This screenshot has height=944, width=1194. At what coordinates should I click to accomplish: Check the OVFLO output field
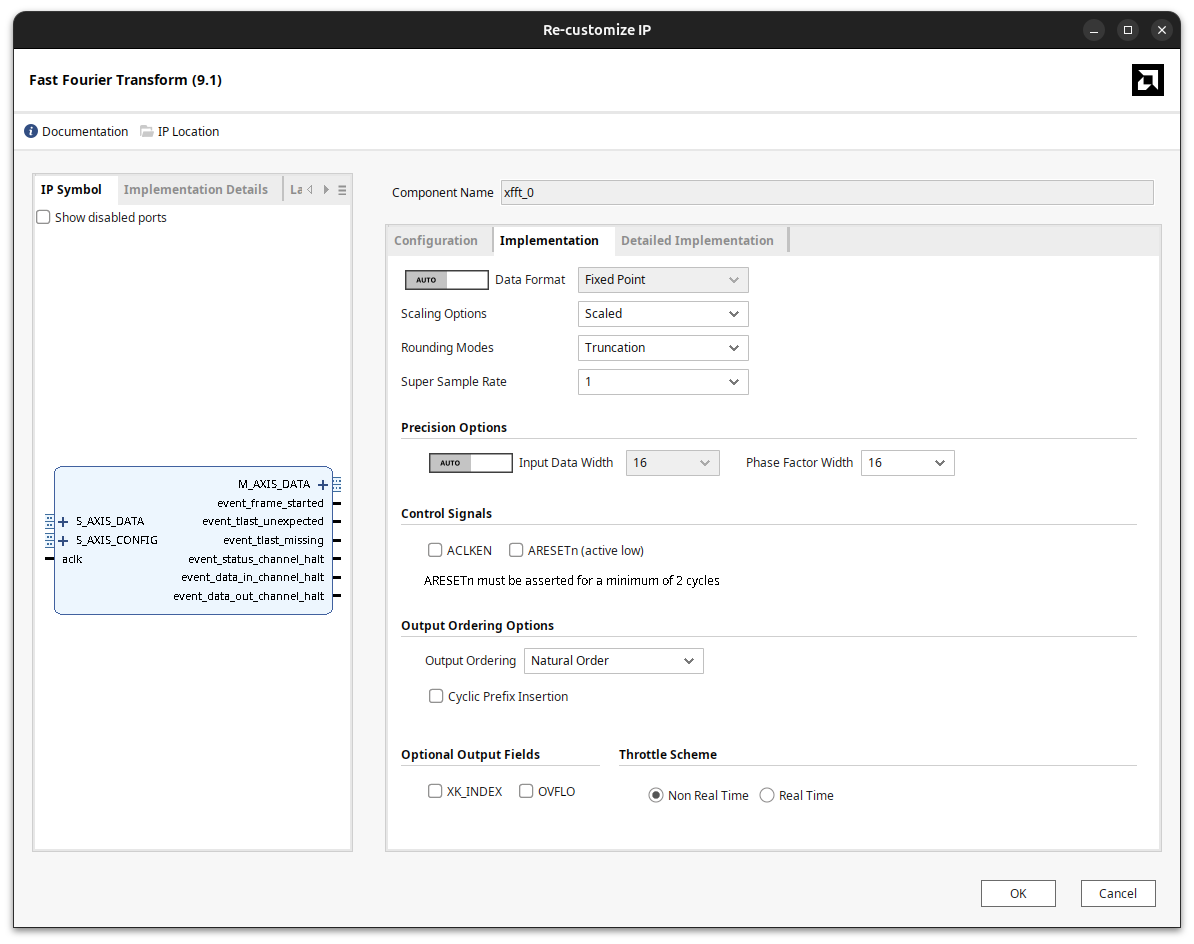(x=526, y=791)
